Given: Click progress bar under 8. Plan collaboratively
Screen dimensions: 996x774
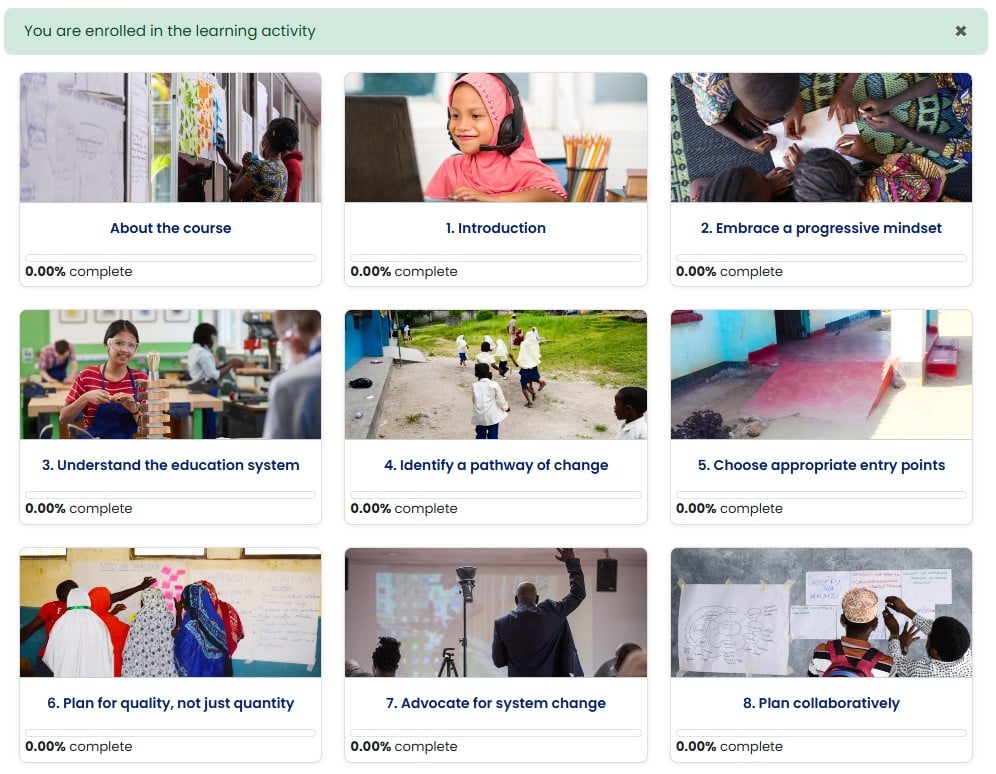Looking at the screenshot, I should click(x=821, y=733).
